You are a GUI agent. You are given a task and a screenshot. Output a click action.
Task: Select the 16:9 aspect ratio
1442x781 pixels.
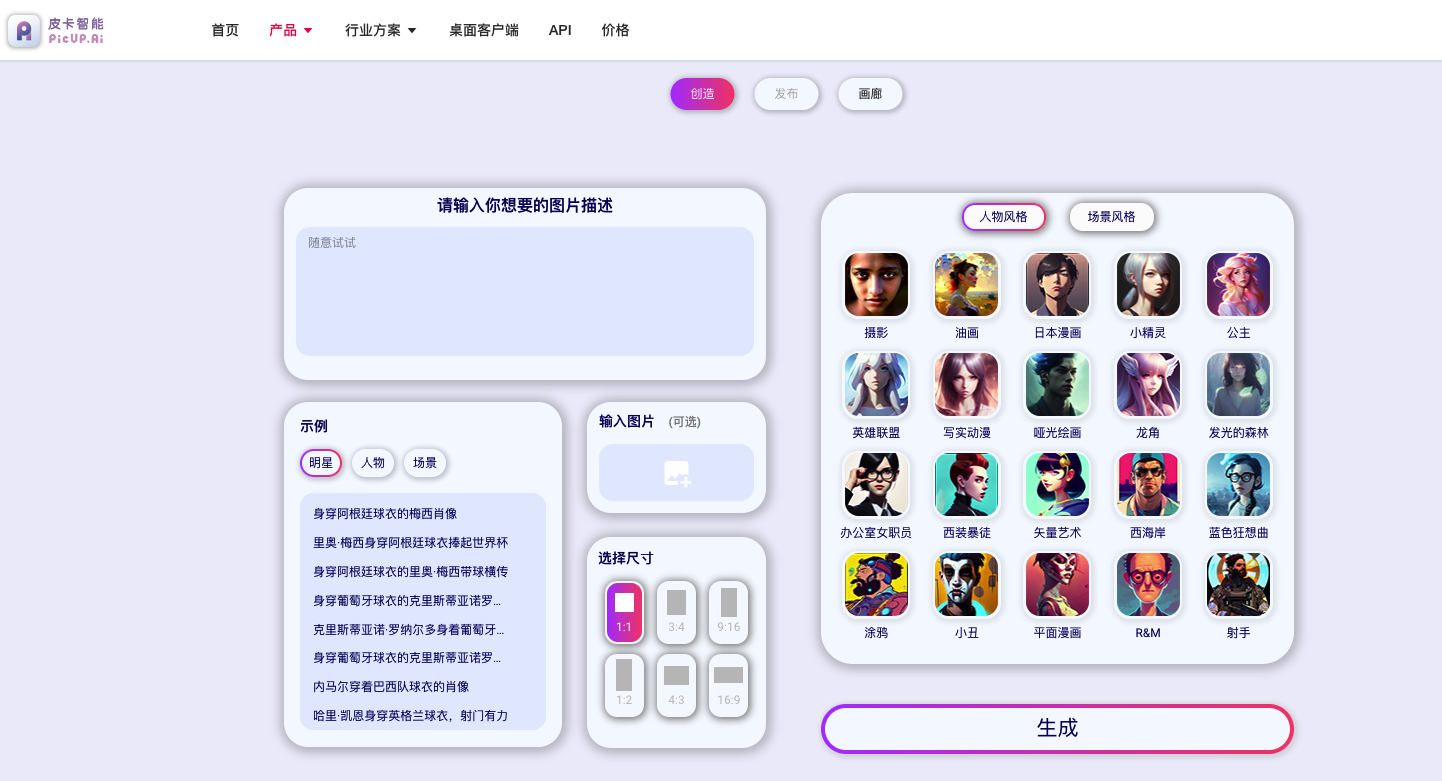(728, 686)
